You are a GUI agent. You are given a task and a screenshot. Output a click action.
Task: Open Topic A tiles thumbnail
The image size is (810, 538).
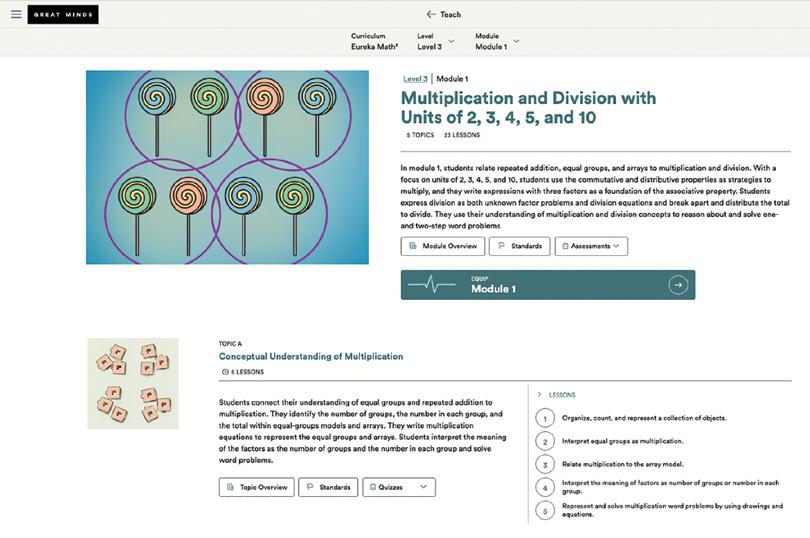133,383
